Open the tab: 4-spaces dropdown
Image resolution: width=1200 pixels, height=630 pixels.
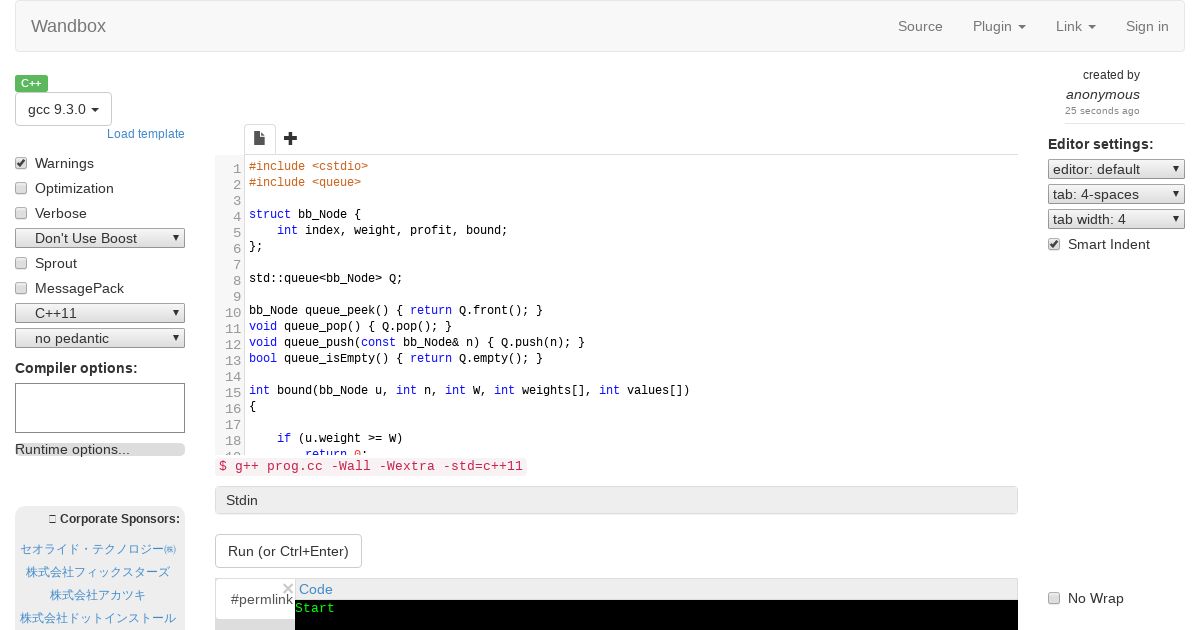(x=1116, y=194)
